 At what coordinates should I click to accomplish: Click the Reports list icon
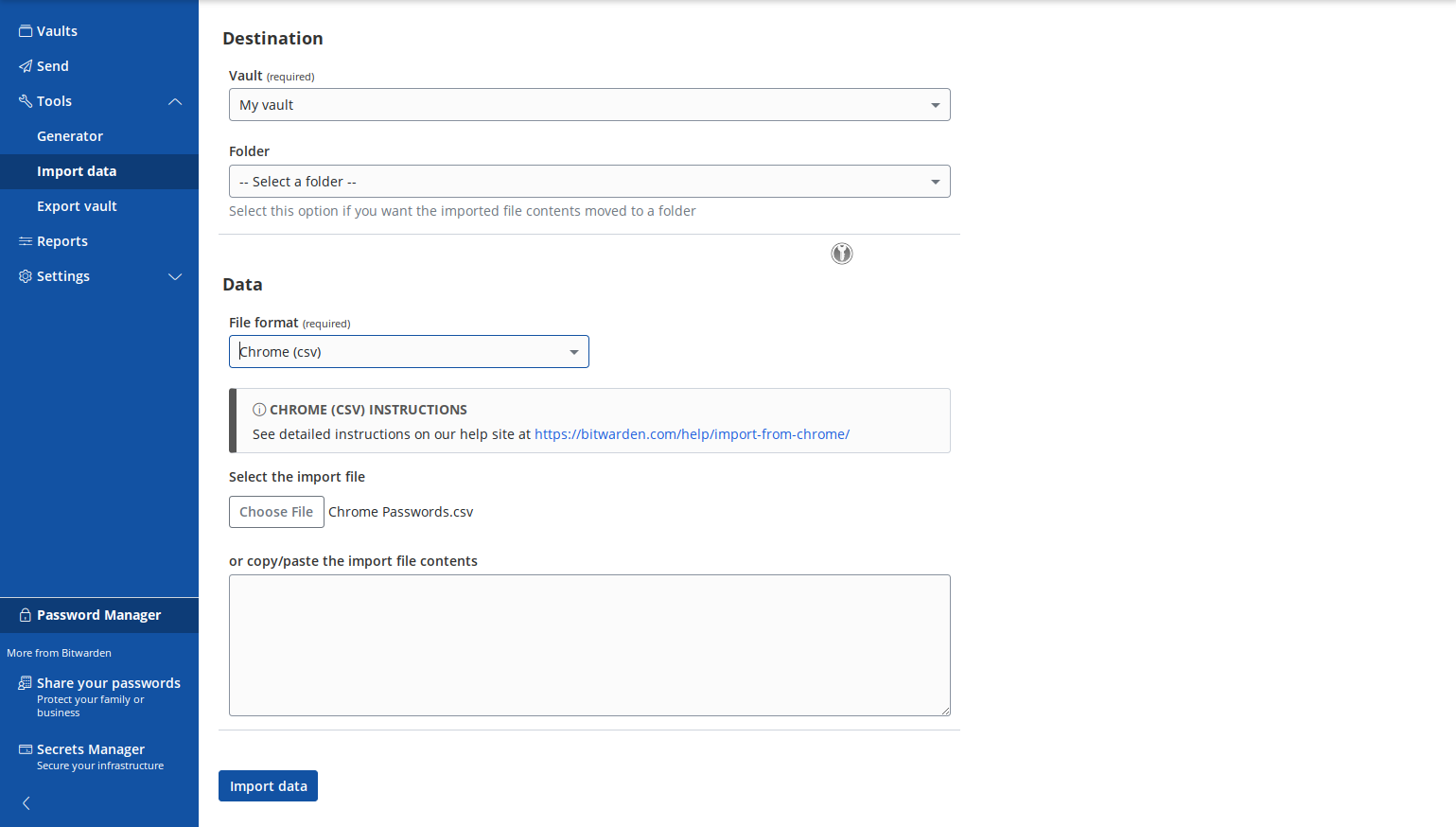point(26,241)
